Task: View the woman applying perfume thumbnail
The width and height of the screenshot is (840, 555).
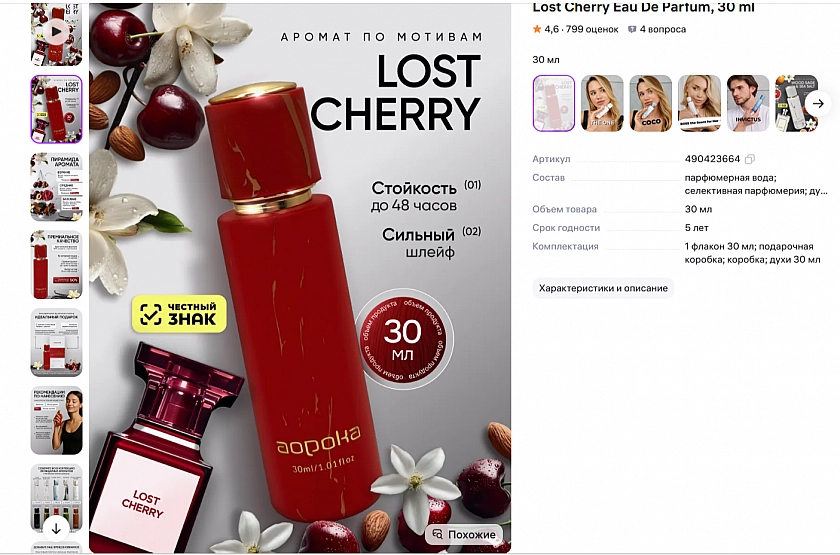Action: (x=56, y=421)
